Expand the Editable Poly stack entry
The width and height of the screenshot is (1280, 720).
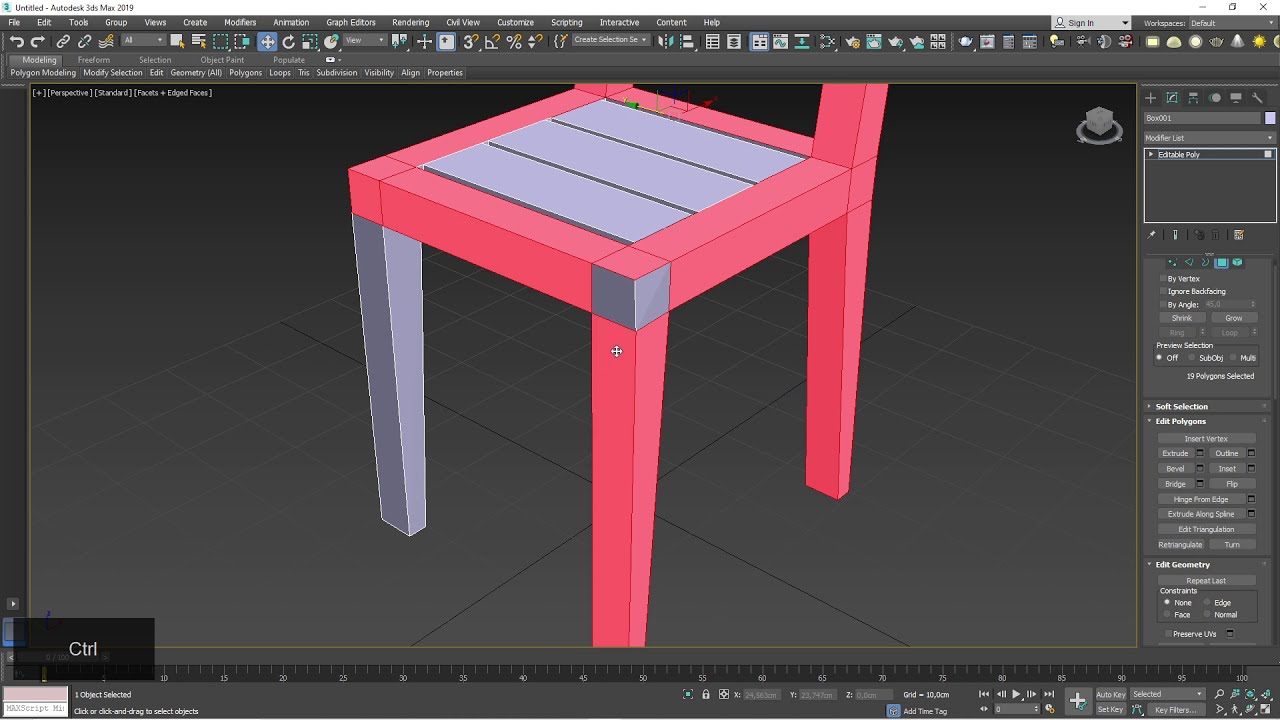coord(1151,155)
